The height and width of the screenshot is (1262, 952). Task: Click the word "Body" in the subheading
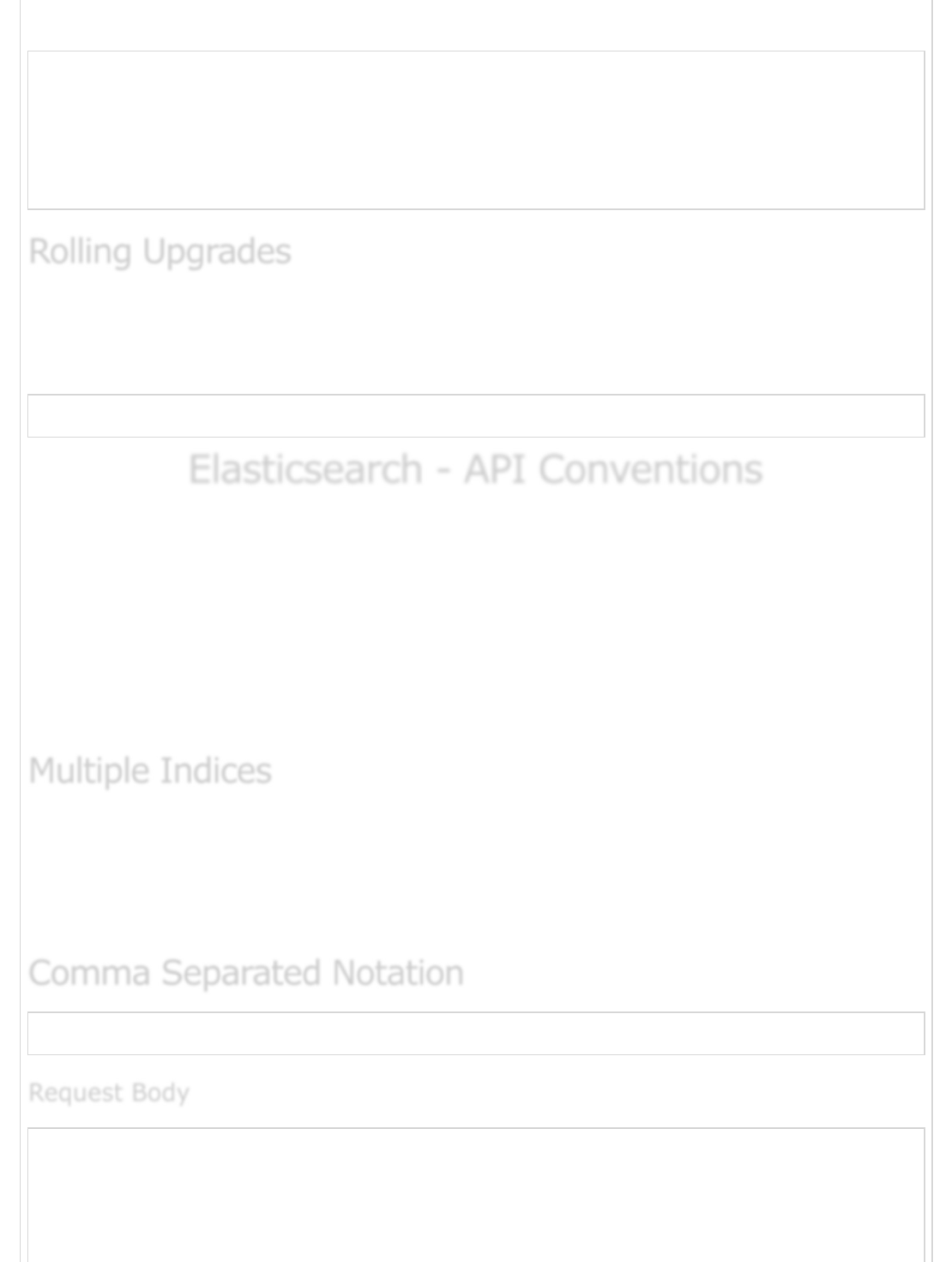[160, 1092]
